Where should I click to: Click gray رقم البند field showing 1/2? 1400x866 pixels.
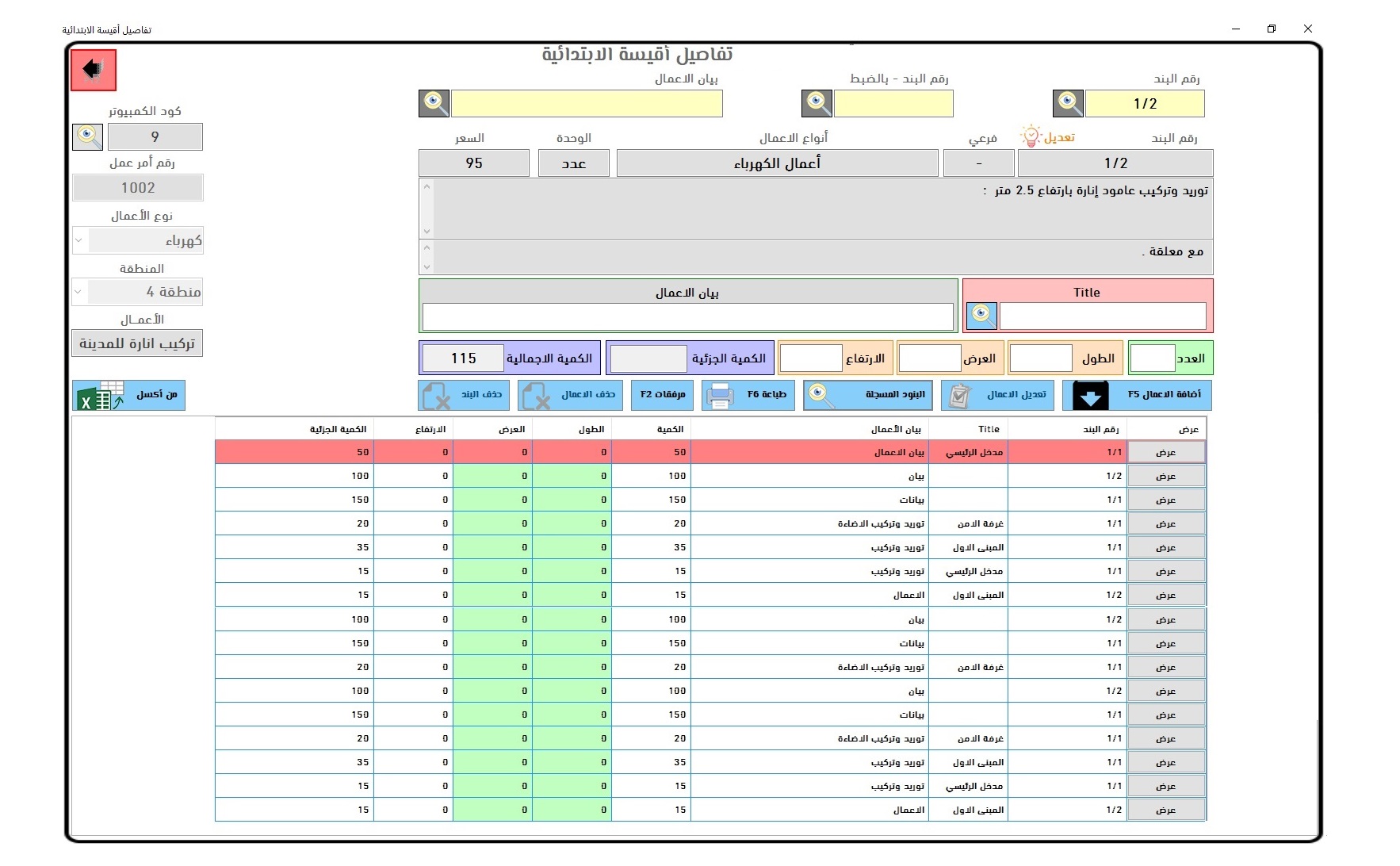(x=1115, y=163)
